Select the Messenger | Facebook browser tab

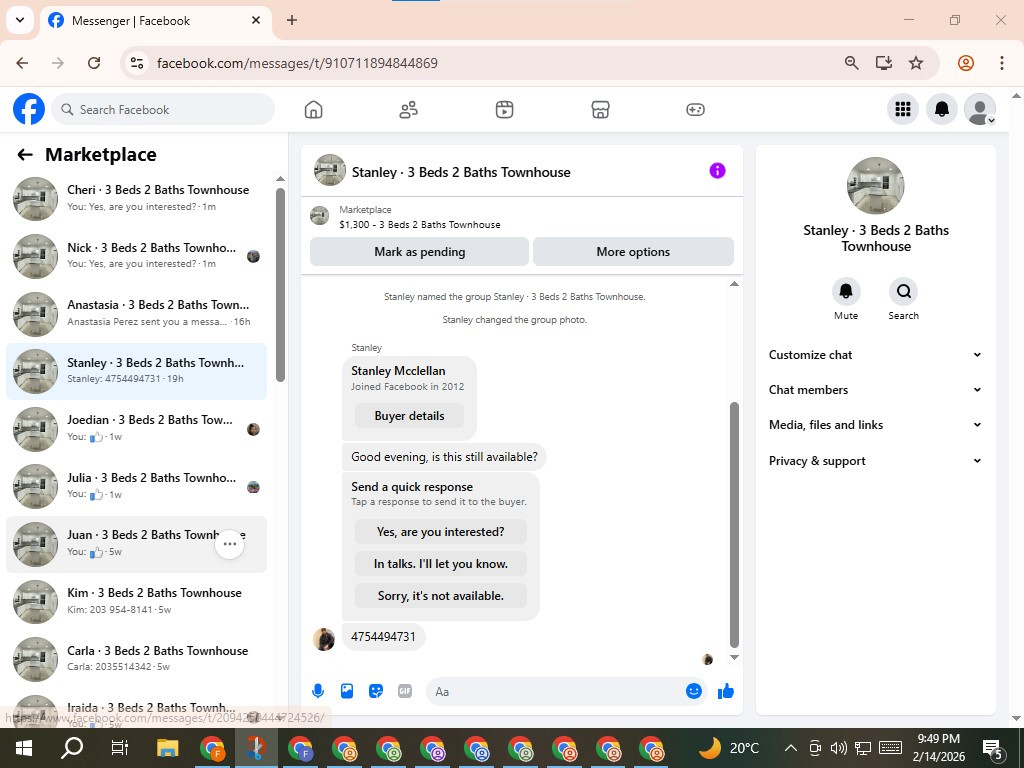[155, 20]
